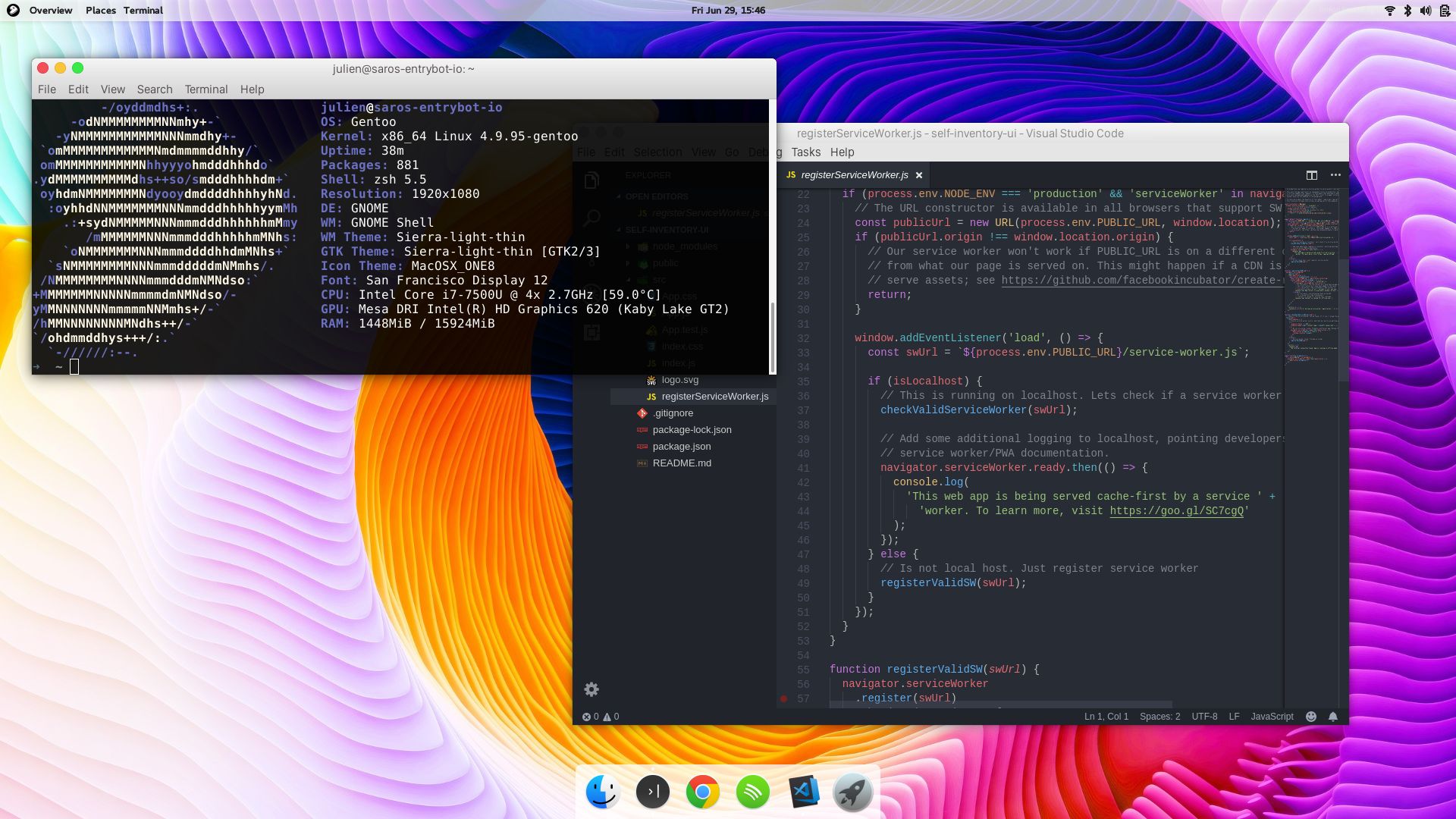The height and width of the screenshot is (819, 1456).
Task: Expand the public folder
Action: (x=666, y=262)
